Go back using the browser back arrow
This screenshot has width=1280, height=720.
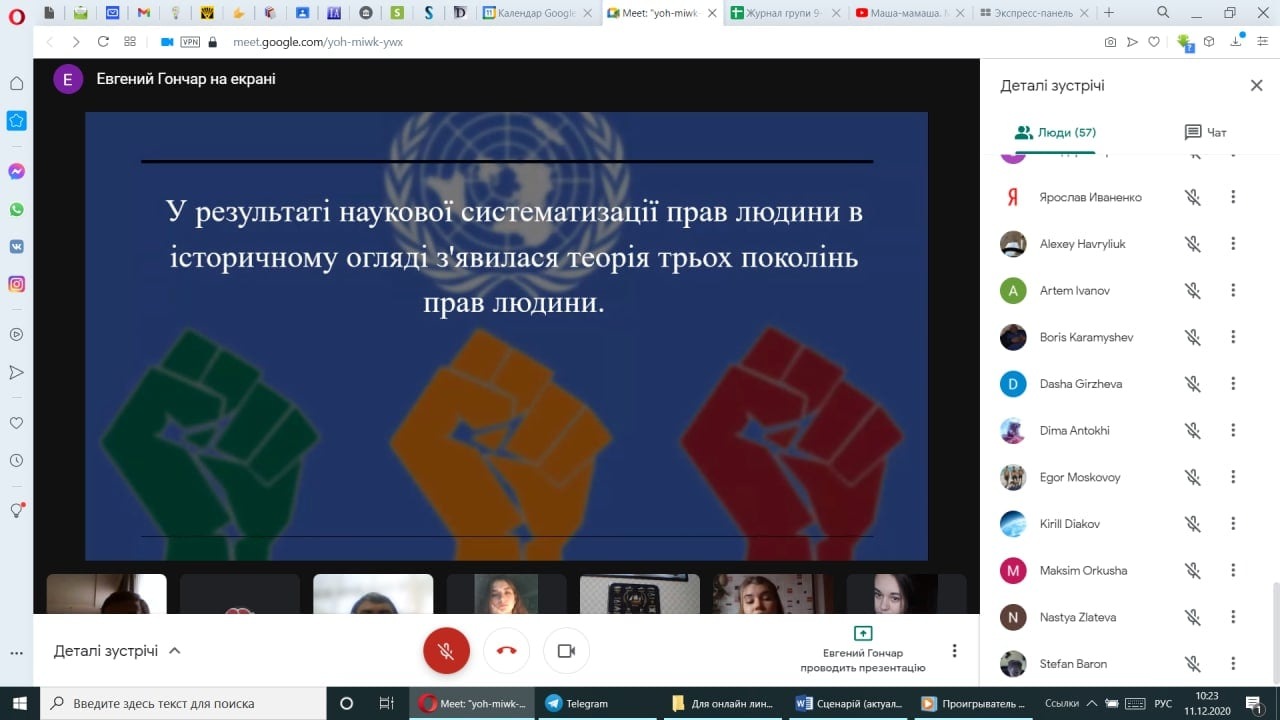pyautogui.click(x=50, y=42)
